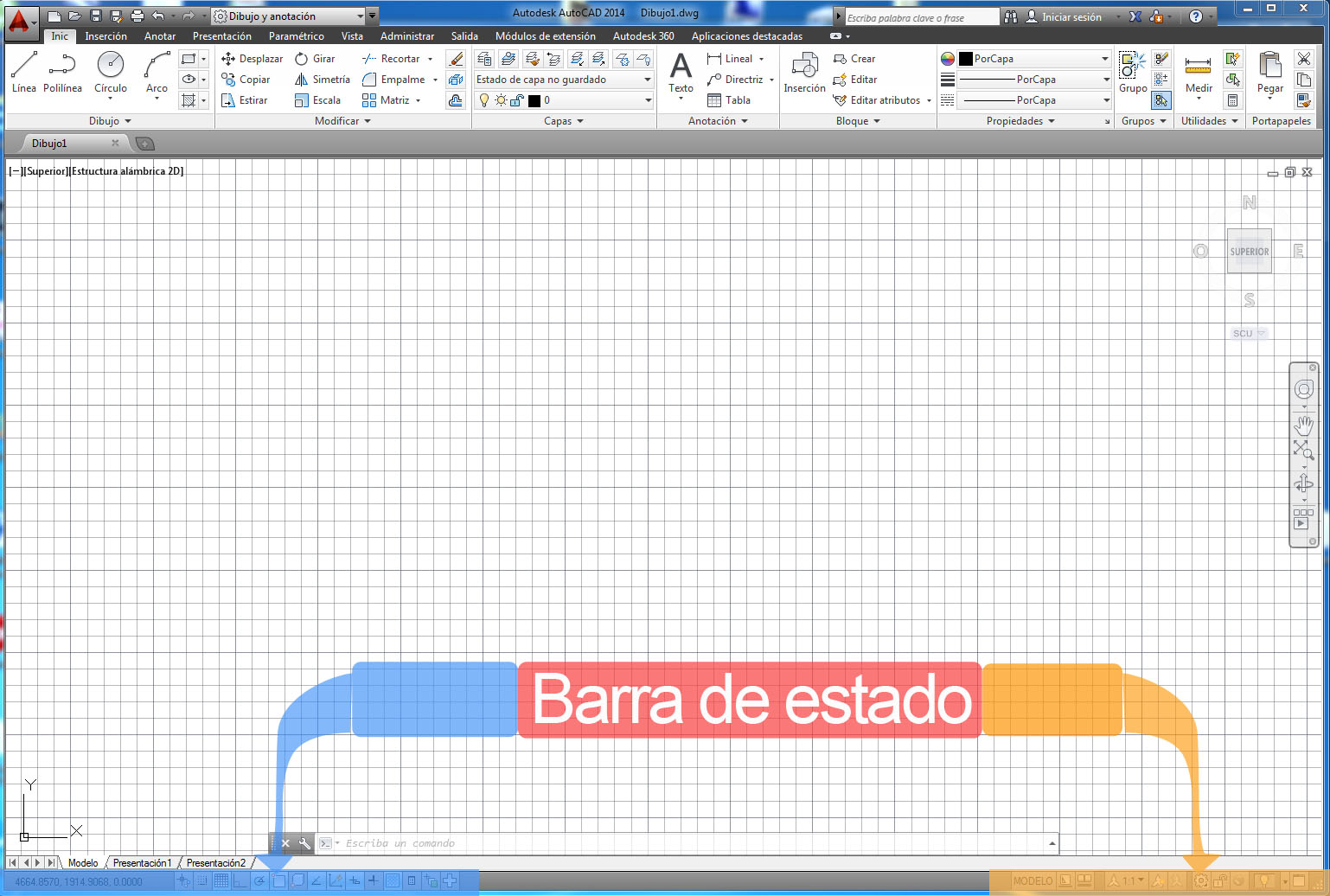This screenshot has height=896, width=1330.
Task: Click Iniciar sesión to sign in
Action: coord(1071,16)
